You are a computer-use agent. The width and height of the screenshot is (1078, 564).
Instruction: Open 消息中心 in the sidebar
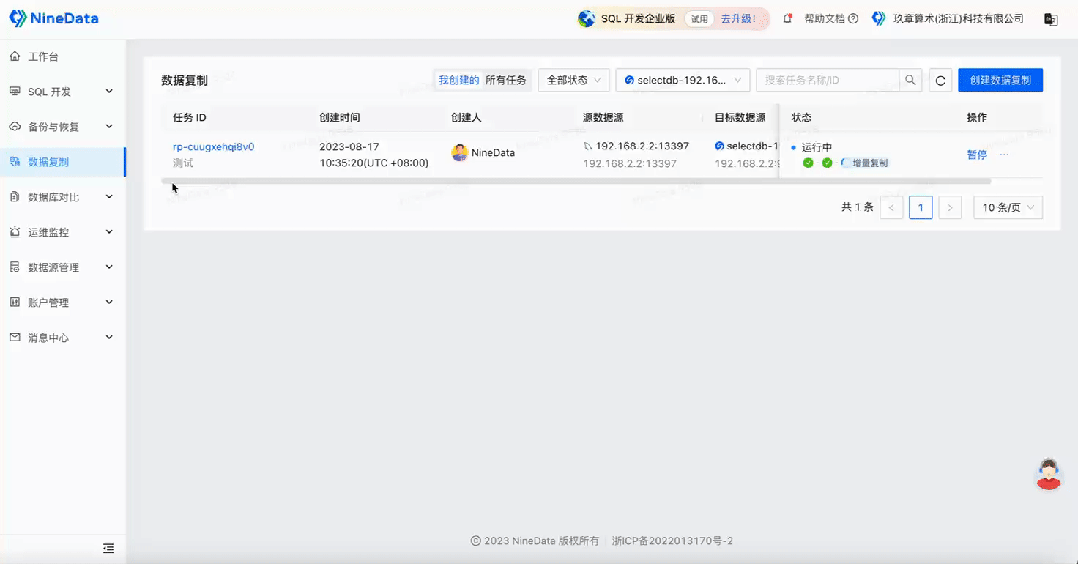point(63,337)
